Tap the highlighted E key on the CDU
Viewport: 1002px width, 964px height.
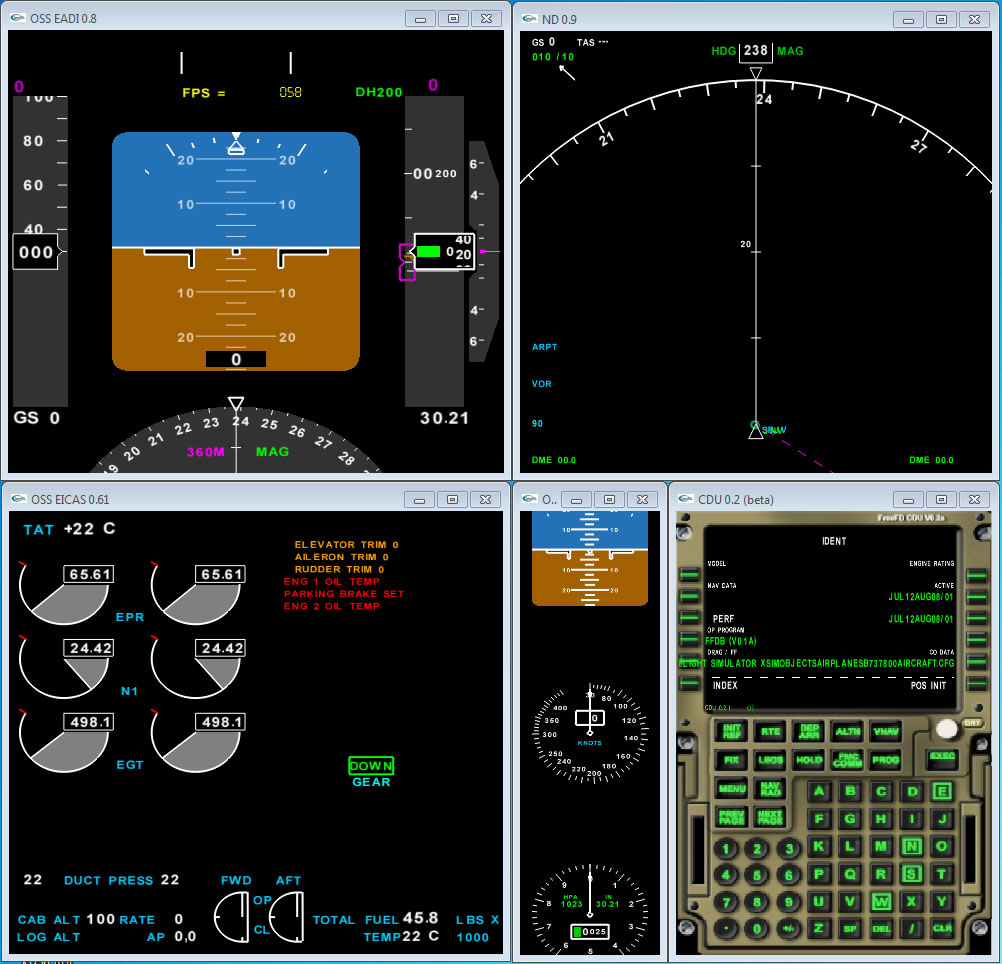[941, 791]
